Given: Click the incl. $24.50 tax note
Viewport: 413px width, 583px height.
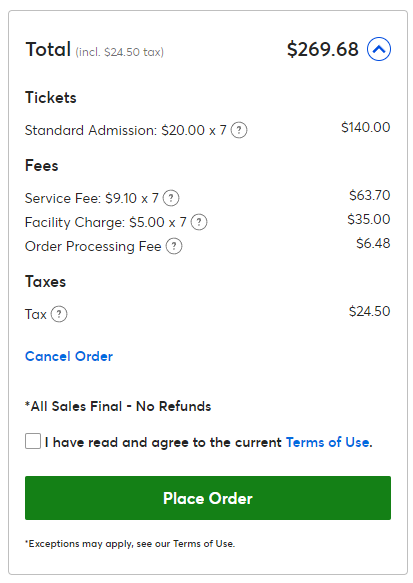Looking at the screenshot, I should pos(120,52).
